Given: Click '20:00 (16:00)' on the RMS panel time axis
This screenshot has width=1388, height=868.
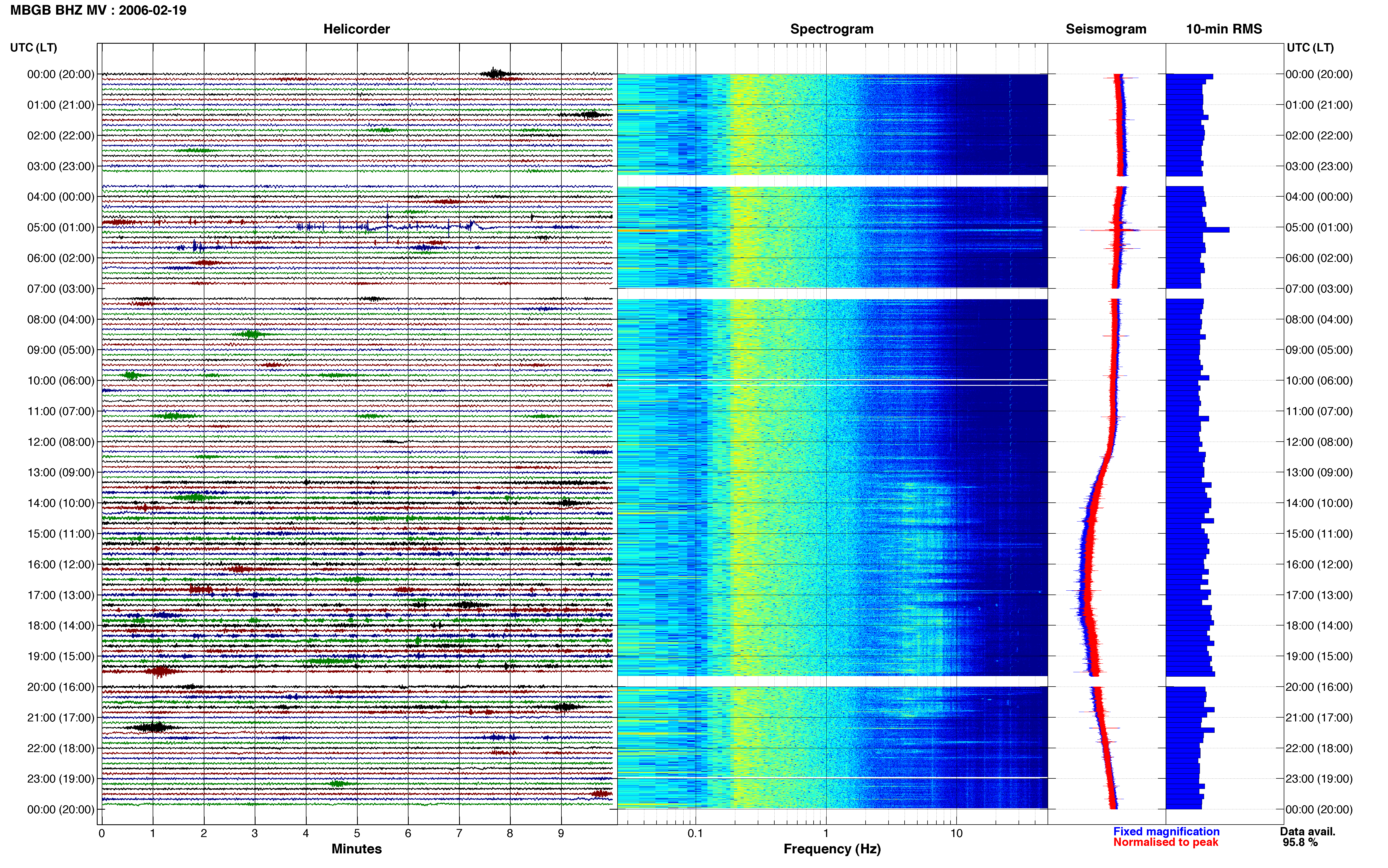Looking at the screenshot, I should coord(1319,687).
